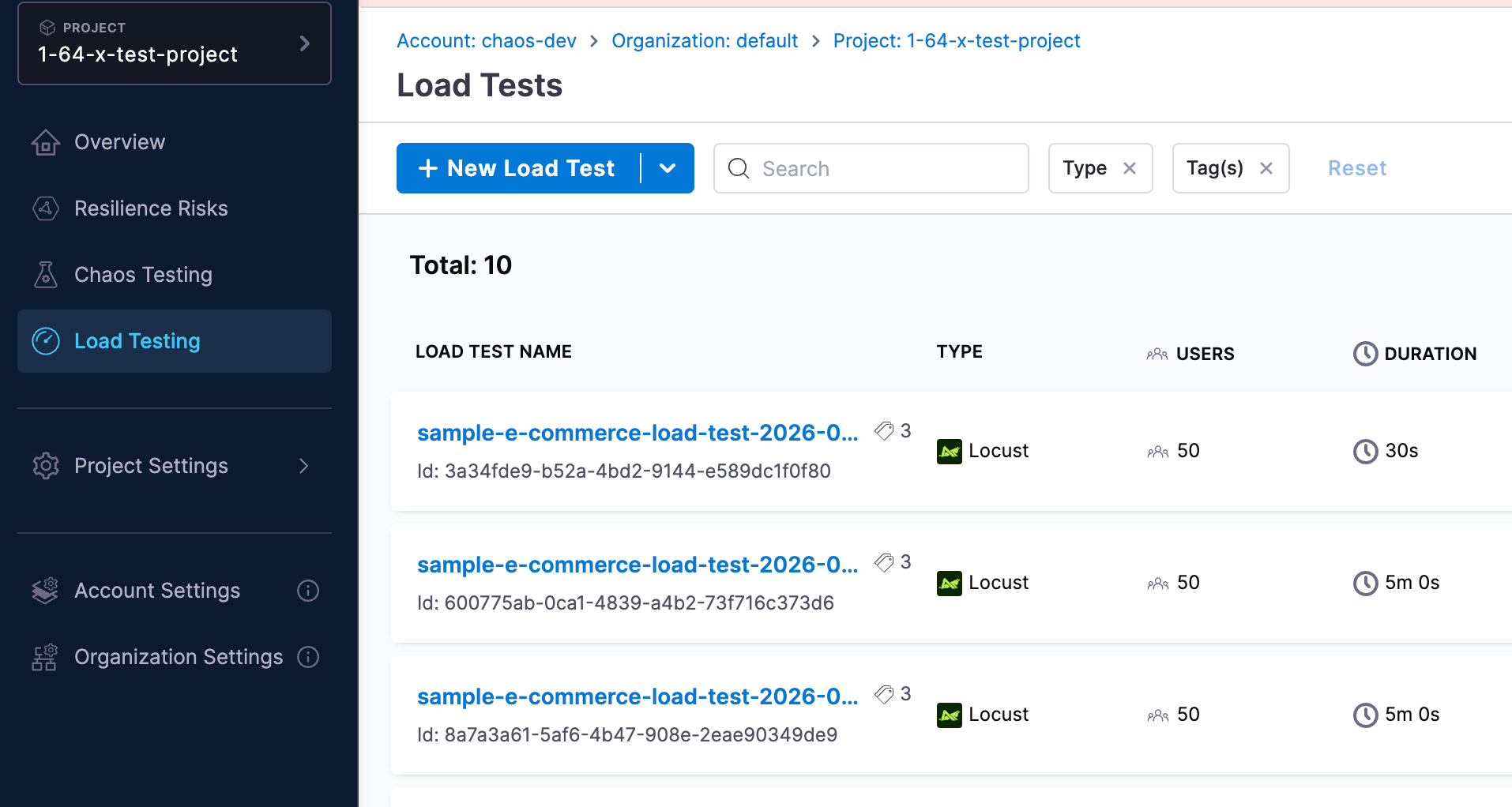Select the Overview home icon in sidebar
Screen dimensions: 1512x807
point(46,142)
